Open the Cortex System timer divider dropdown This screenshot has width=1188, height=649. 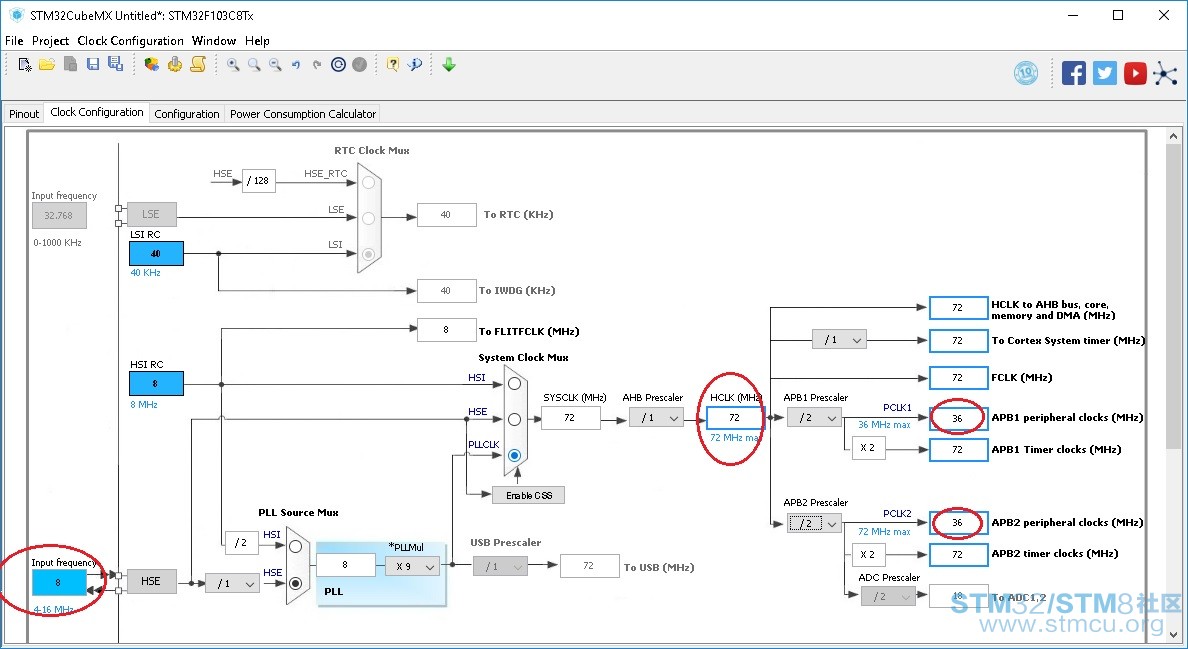[x=839, y=340]
